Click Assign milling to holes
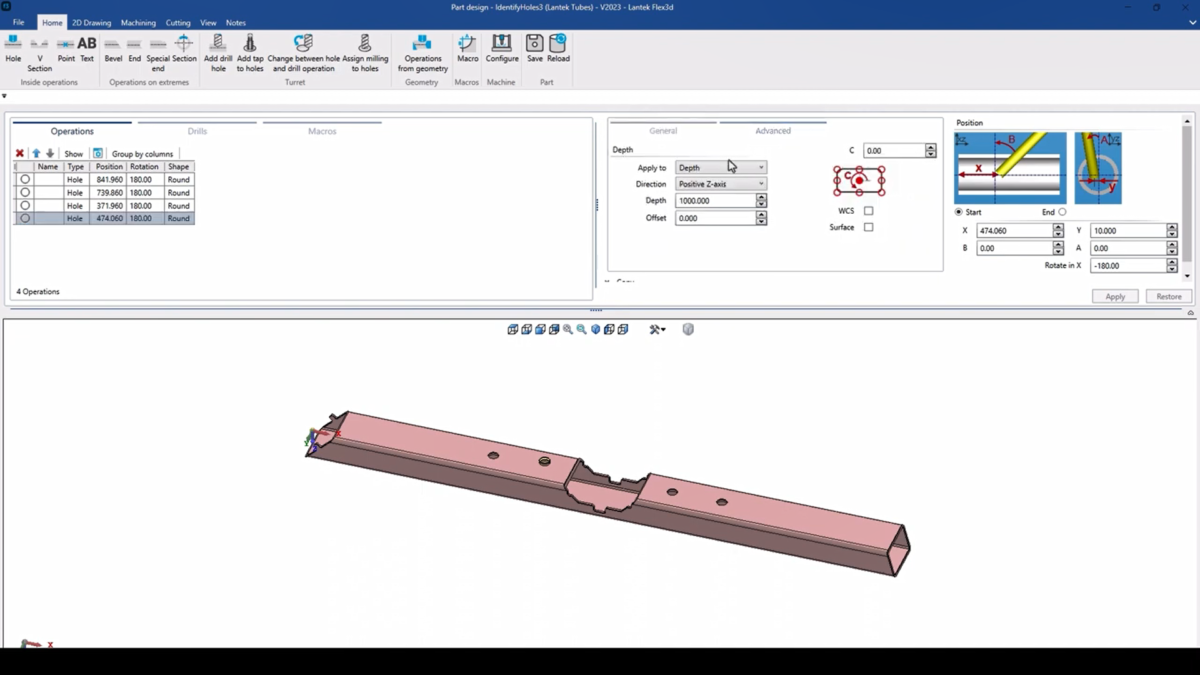Viewport: 1200px width, 675px height. pos(365,54)
